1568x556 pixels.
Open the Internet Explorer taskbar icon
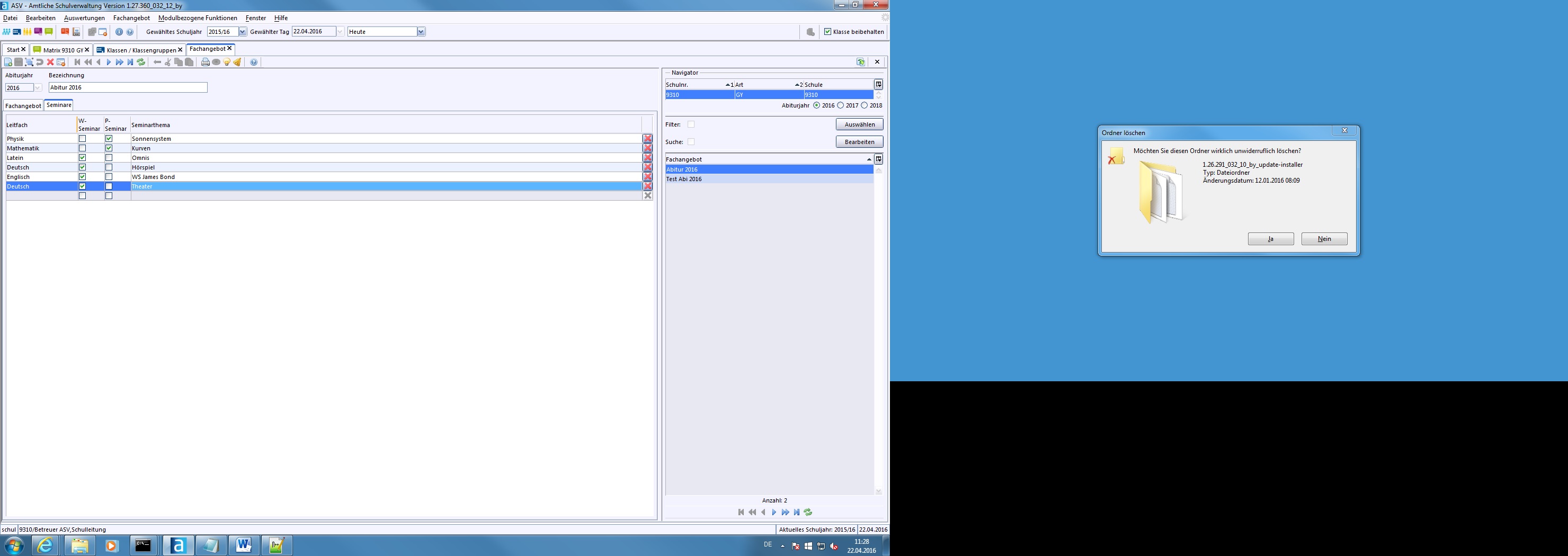tap(46, 545)
